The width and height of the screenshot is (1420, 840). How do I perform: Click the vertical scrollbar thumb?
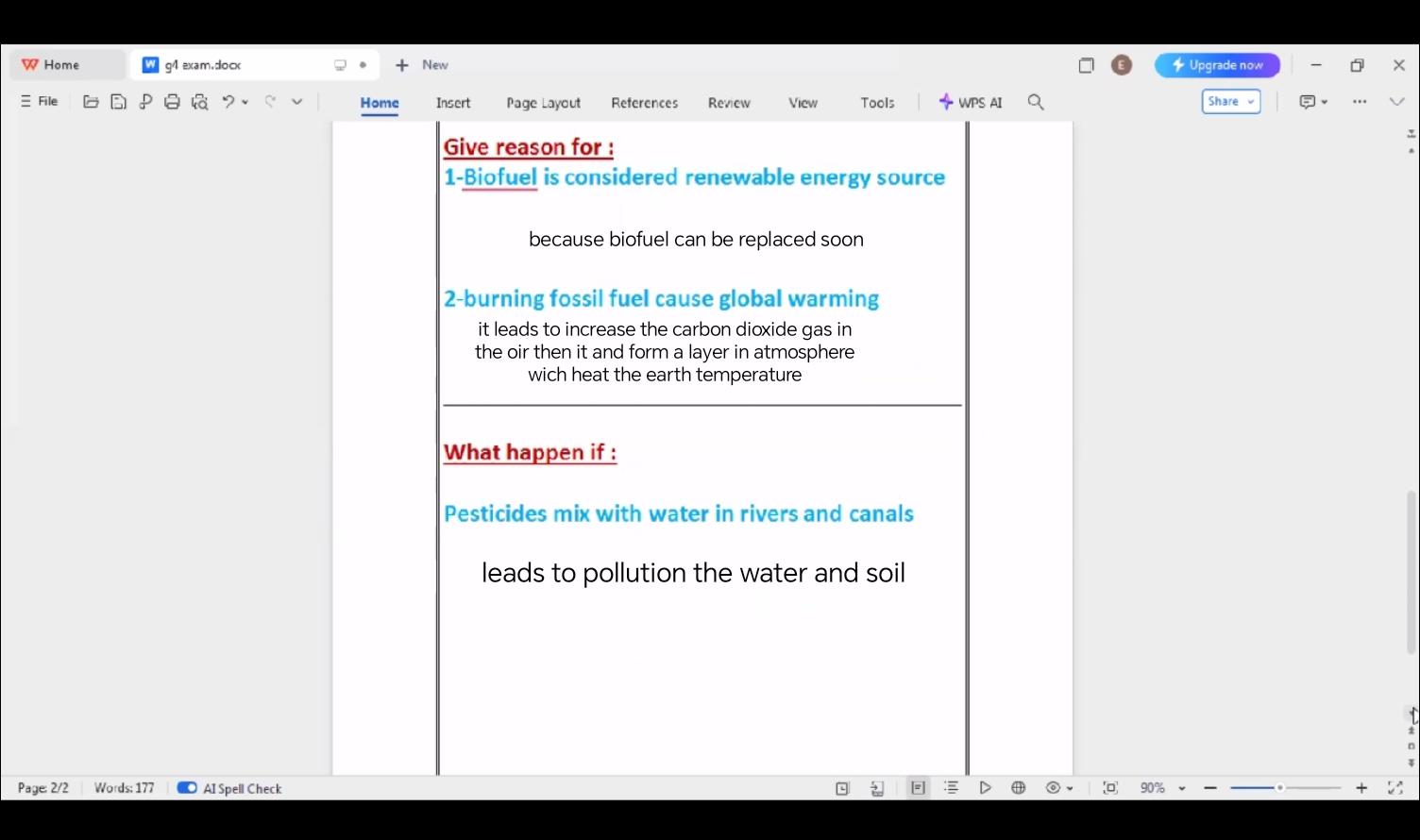coord(1412,572)
